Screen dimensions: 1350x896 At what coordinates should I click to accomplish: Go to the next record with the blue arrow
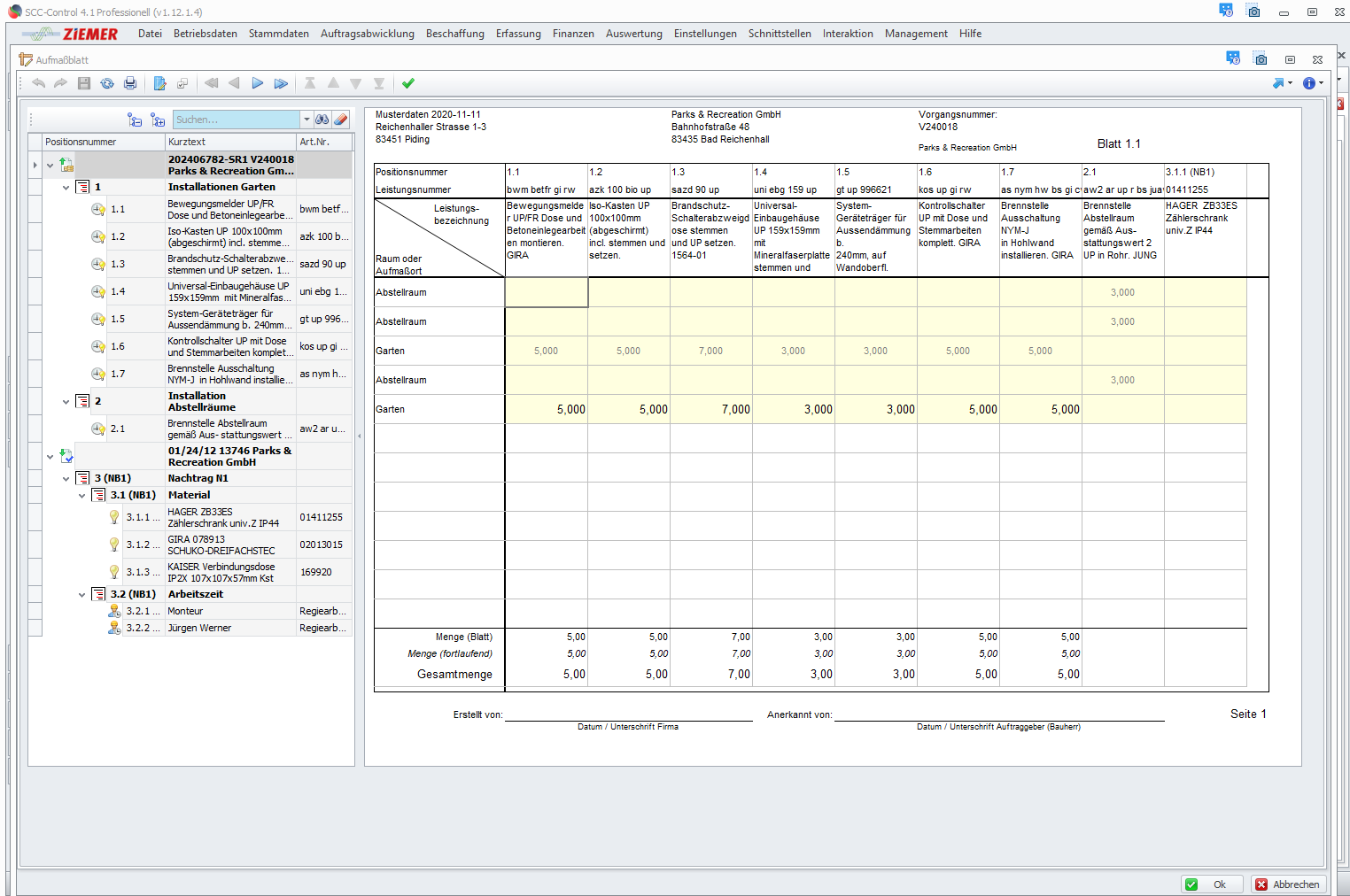258,83
